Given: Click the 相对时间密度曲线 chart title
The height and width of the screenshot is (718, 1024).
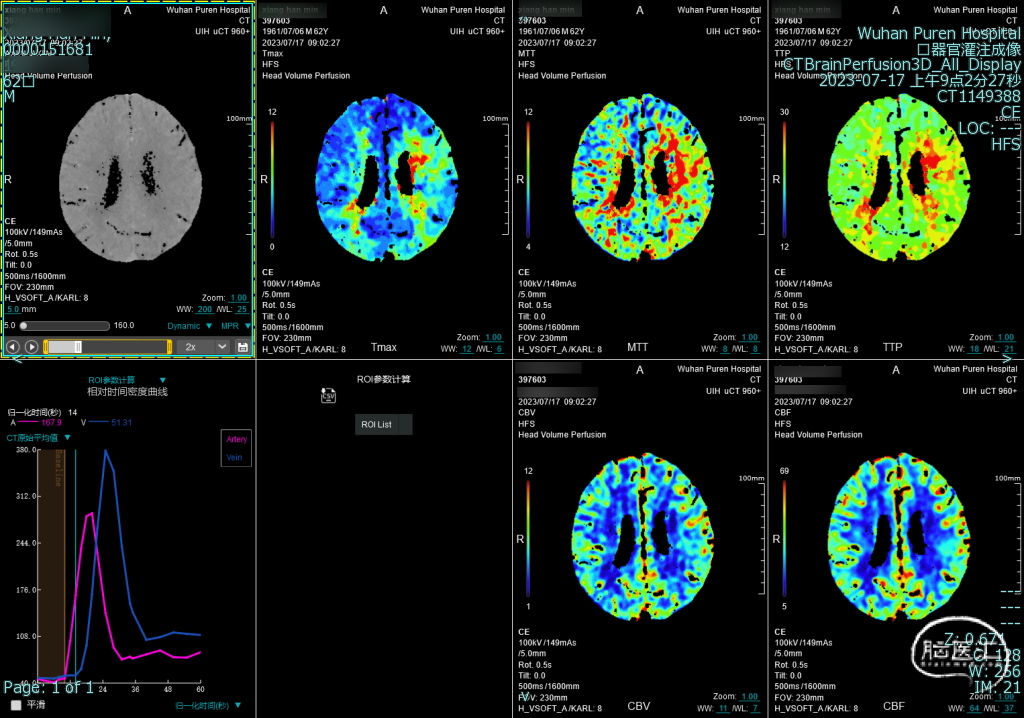Looking at the screenshot, I should point(127,392).
